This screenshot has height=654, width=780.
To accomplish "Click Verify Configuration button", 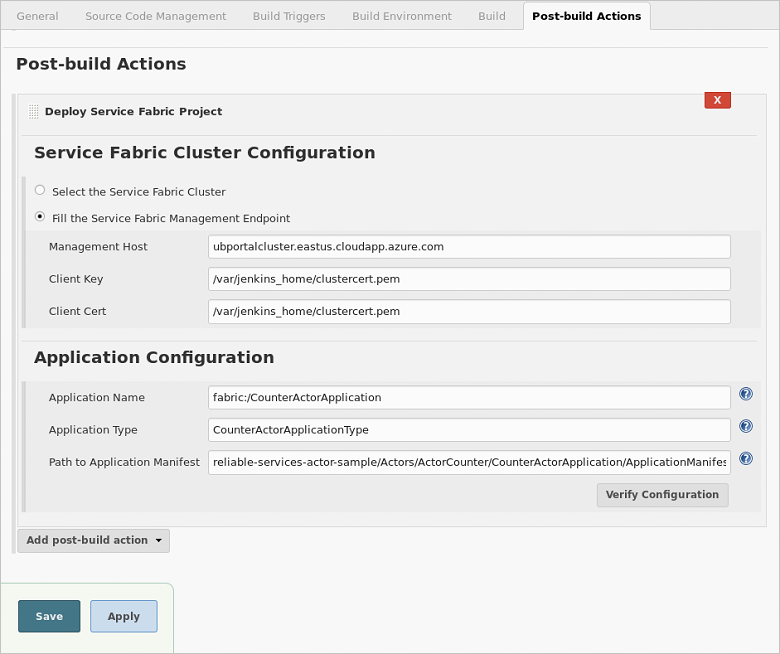I will tap(662, 495).
